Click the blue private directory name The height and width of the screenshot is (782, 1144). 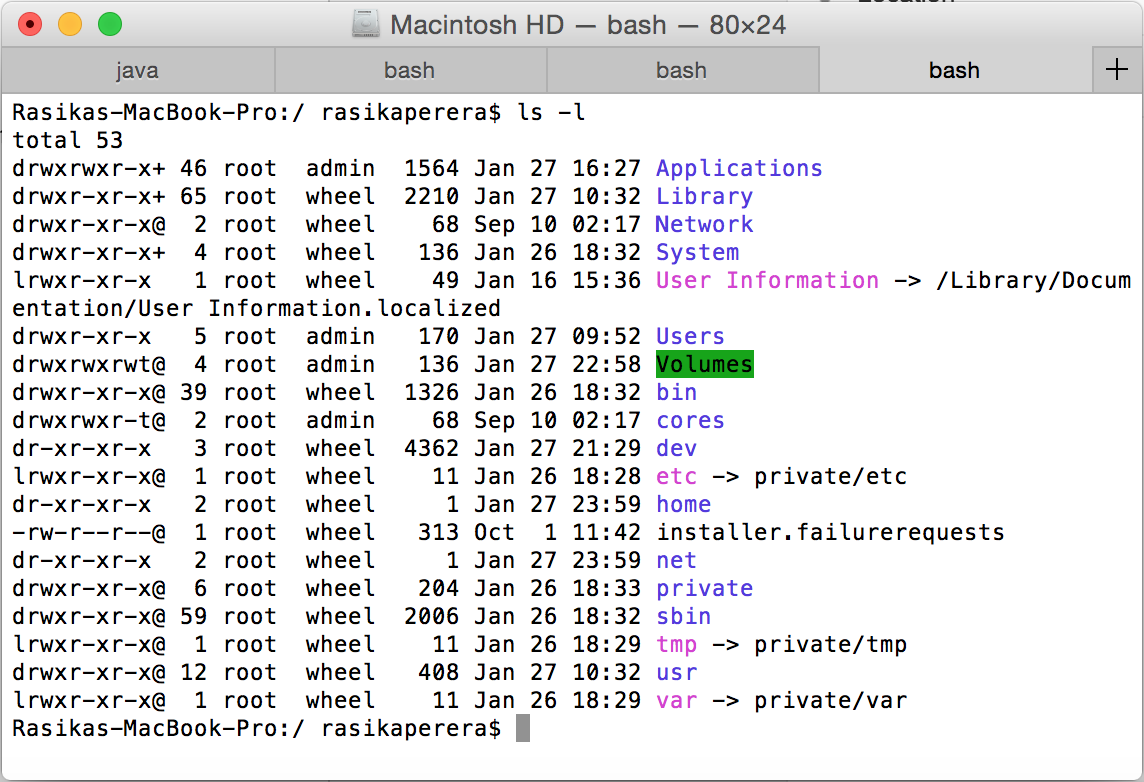(x=704, y=589)
